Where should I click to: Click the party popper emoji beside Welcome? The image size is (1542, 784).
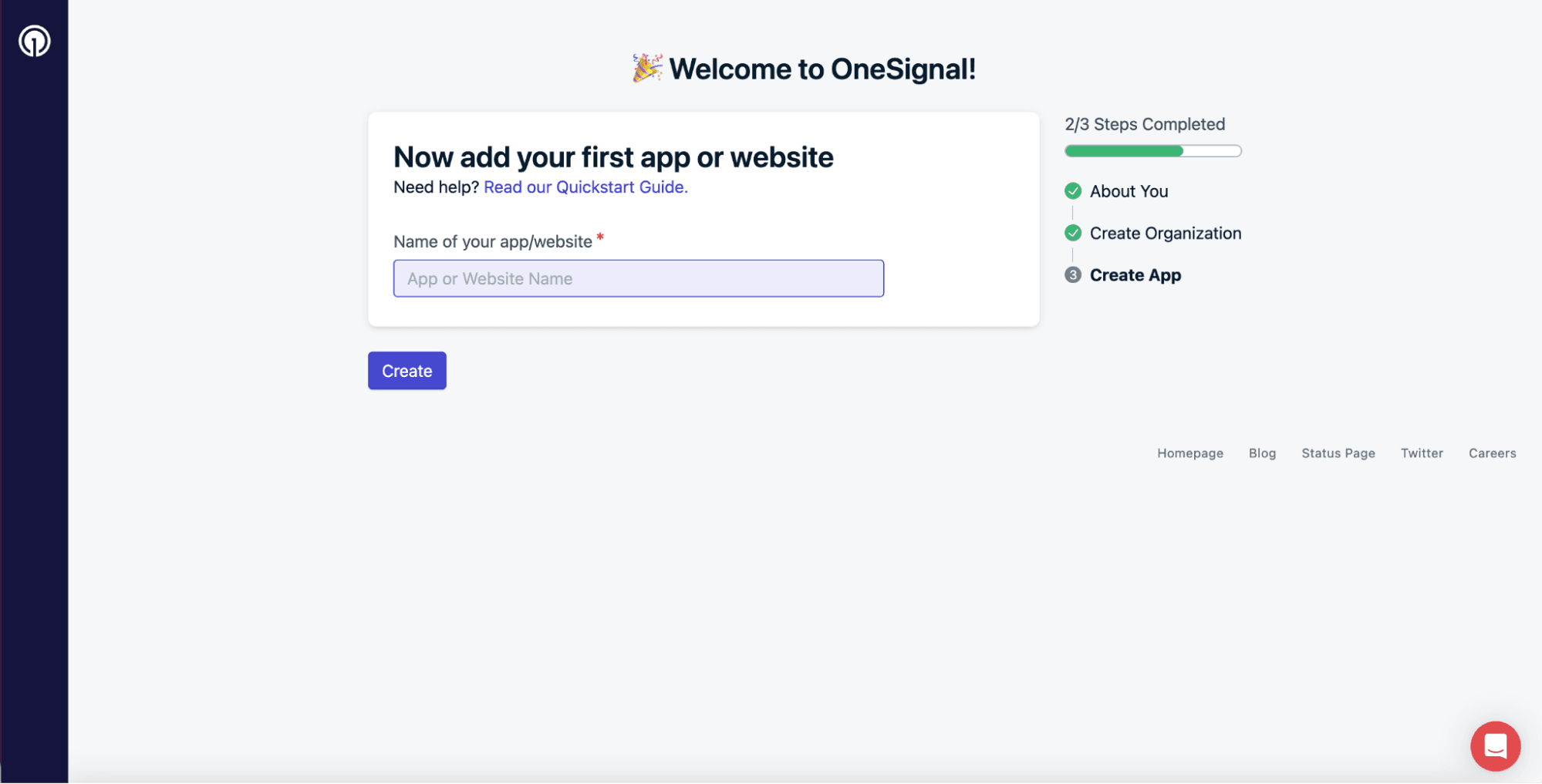click(x=646, y=69)
